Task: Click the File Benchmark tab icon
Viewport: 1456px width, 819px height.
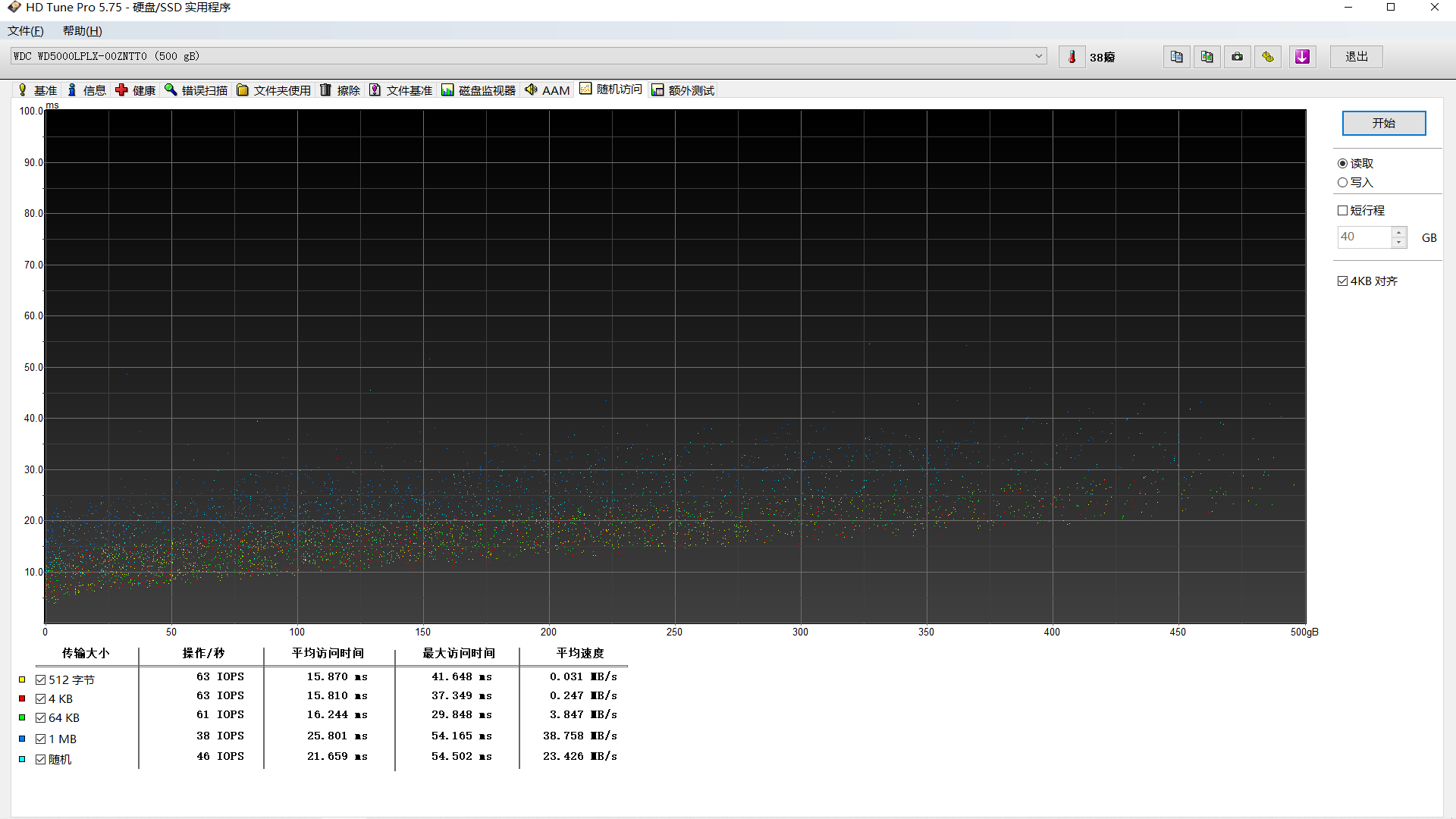Action: [x=375, y=90]
